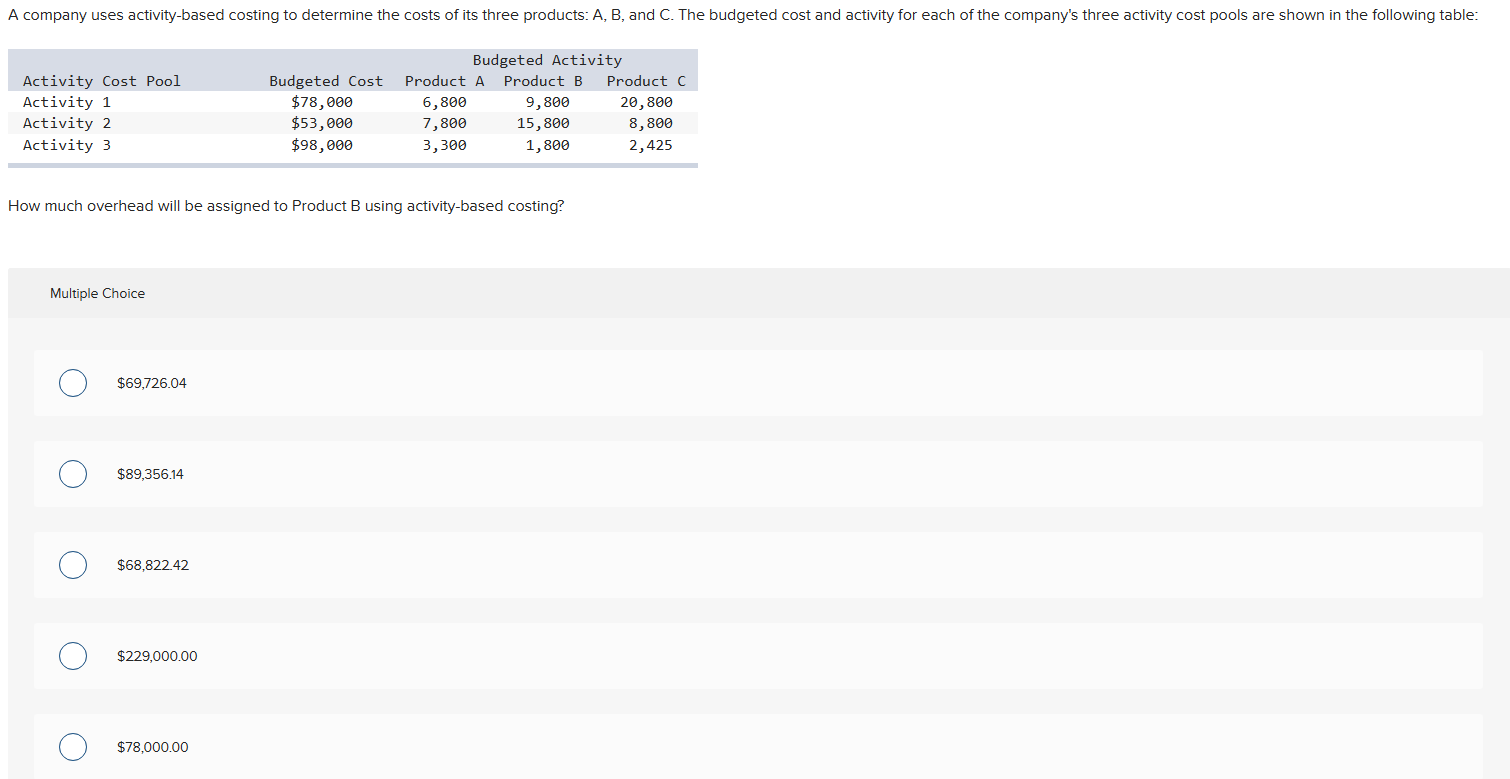
Task: Click the $229,000.00 answer label text
Action: [157, 656]
